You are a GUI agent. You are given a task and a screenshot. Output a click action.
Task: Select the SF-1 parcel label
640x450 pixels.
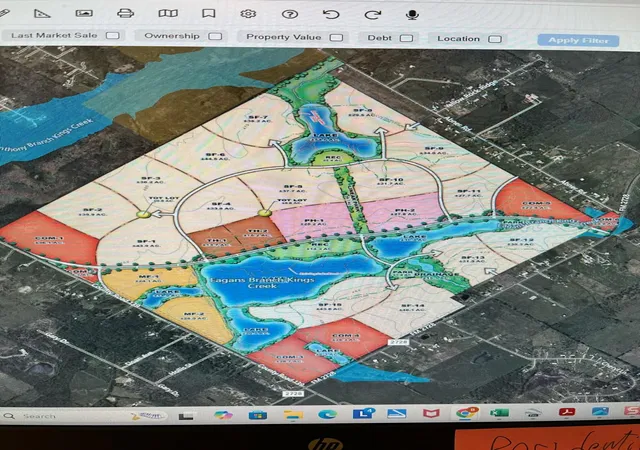(146, 243)
